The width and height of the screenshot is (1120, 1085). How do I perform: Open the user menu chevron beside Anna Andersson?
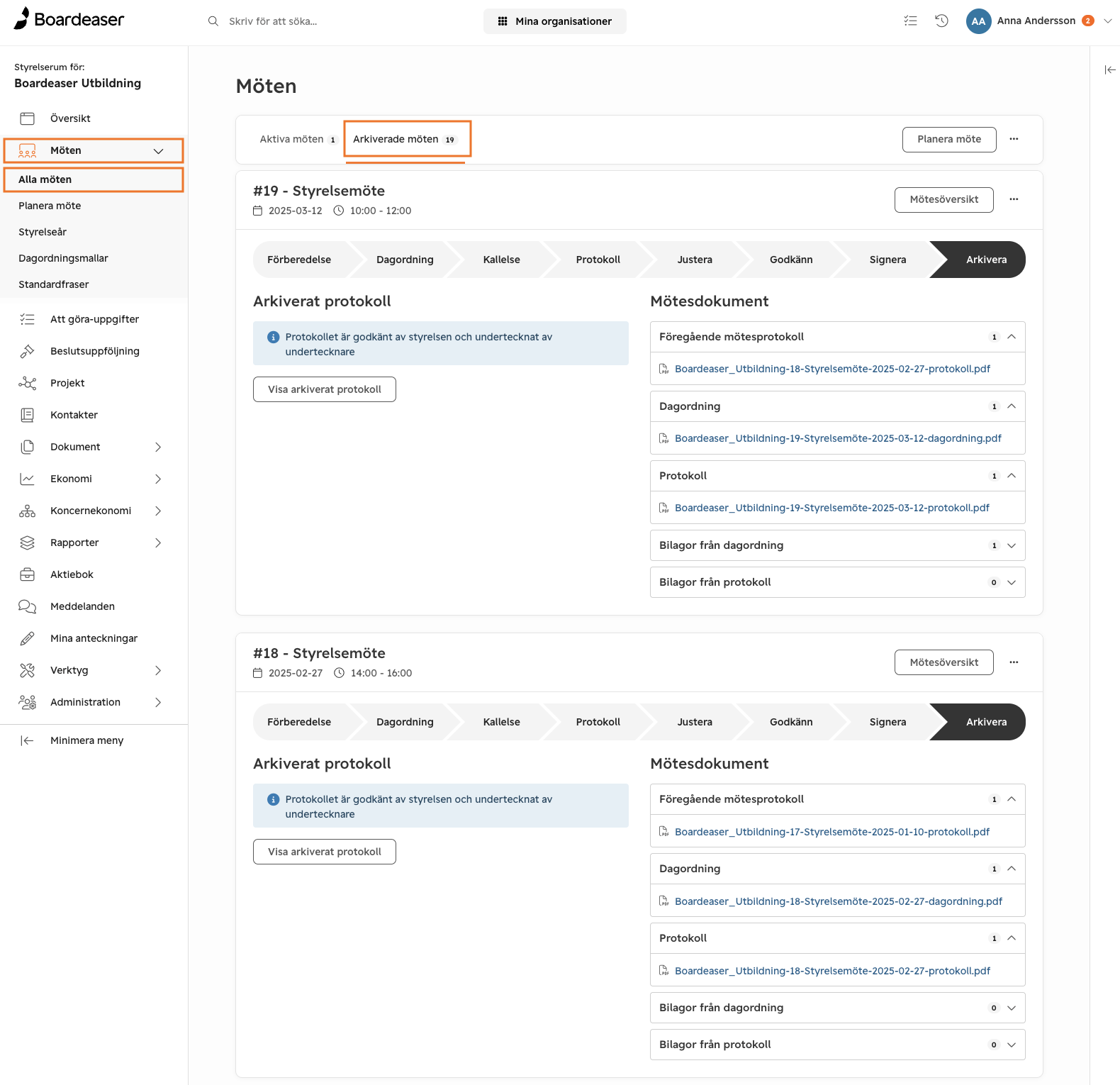point(1108,21)
